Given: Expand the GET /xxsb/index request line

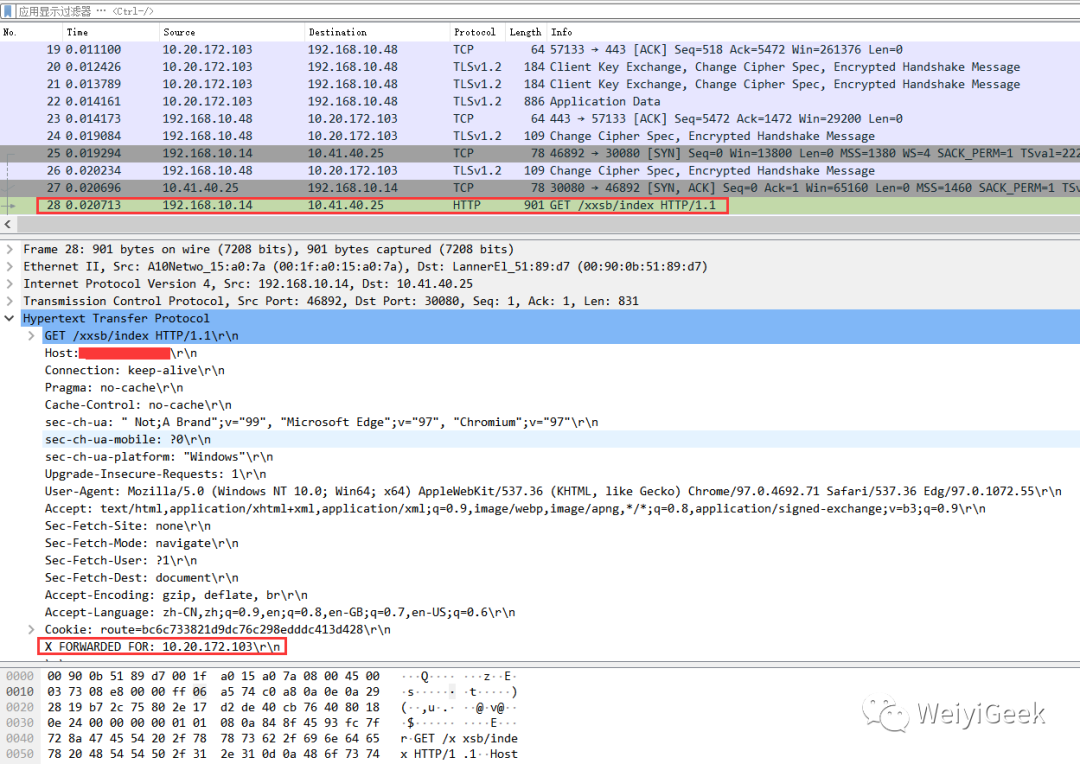Looking at the screenshot, I should (31, 335).
